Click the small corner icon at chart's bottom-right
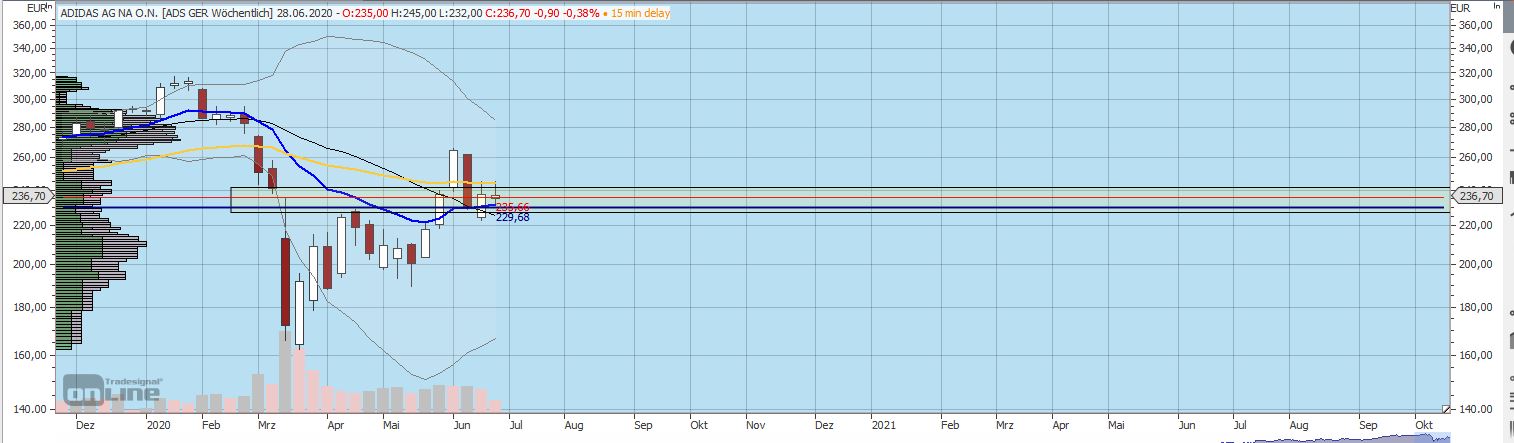Viewport: 1514px width, 443px height. pos(1446,408)
